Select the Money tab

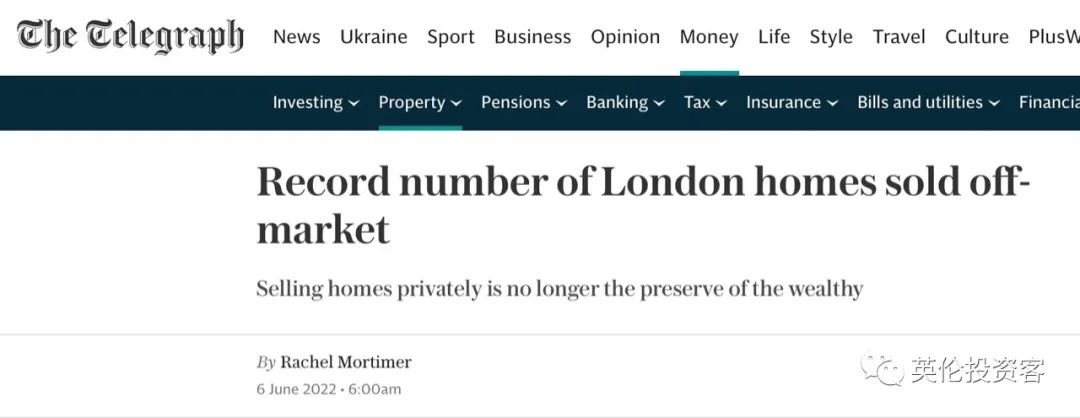(x=709, y=37)
